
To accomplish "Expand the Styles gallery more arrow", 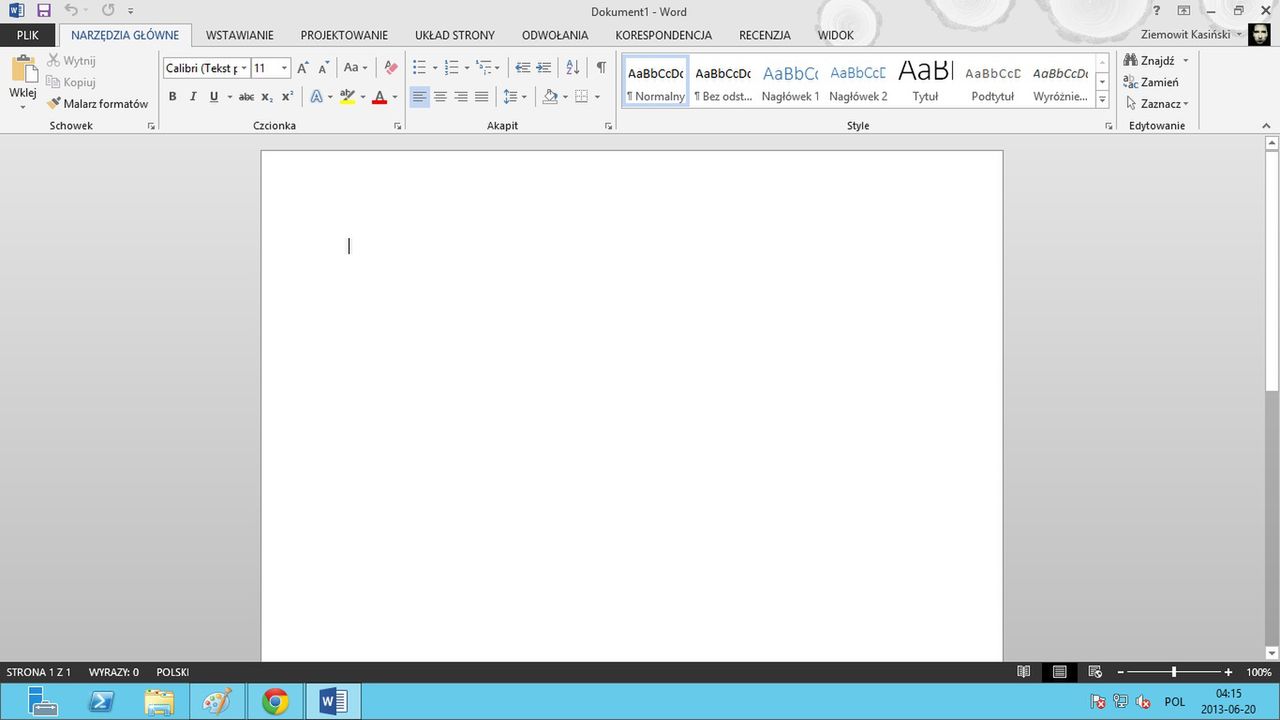I will click(1102, 99).
